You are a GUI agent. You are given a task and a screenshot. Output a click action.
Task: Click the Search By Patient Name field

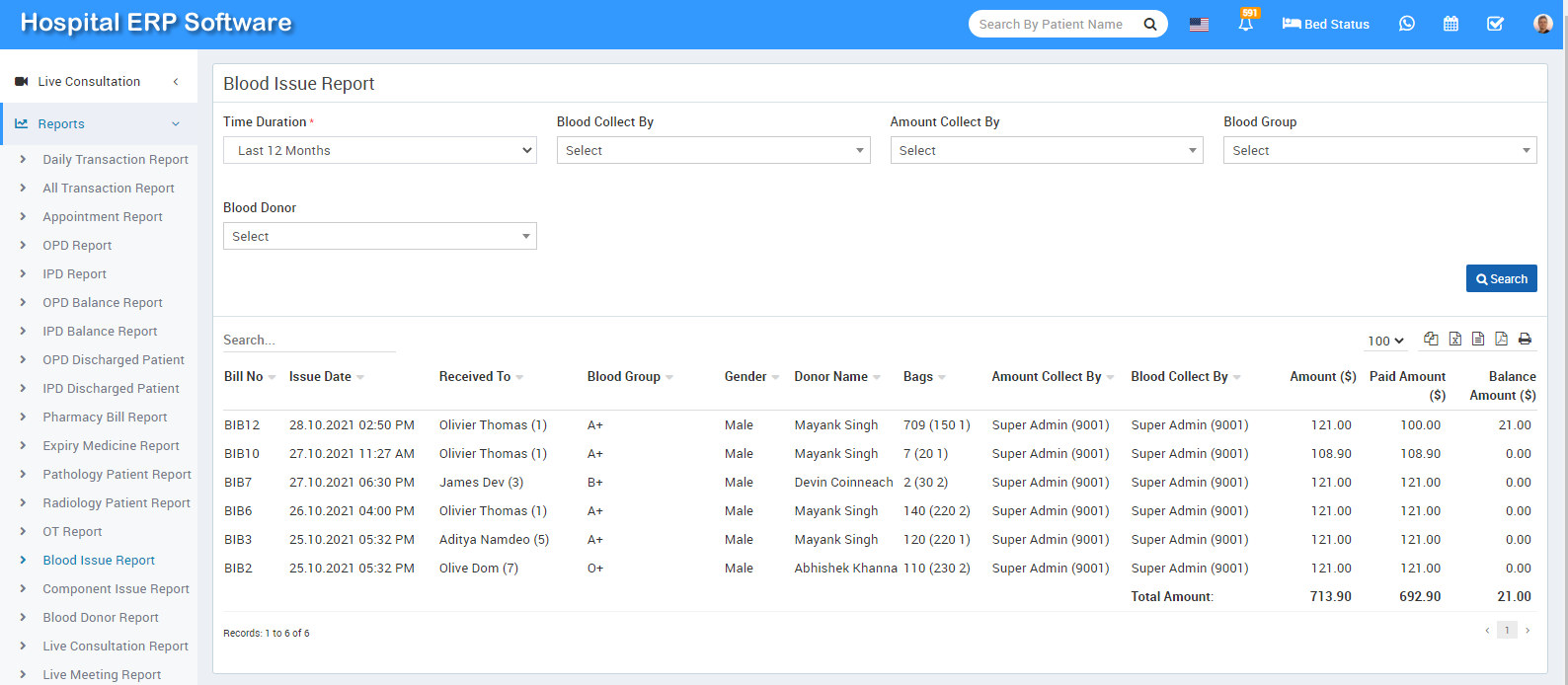point(1051,24)
